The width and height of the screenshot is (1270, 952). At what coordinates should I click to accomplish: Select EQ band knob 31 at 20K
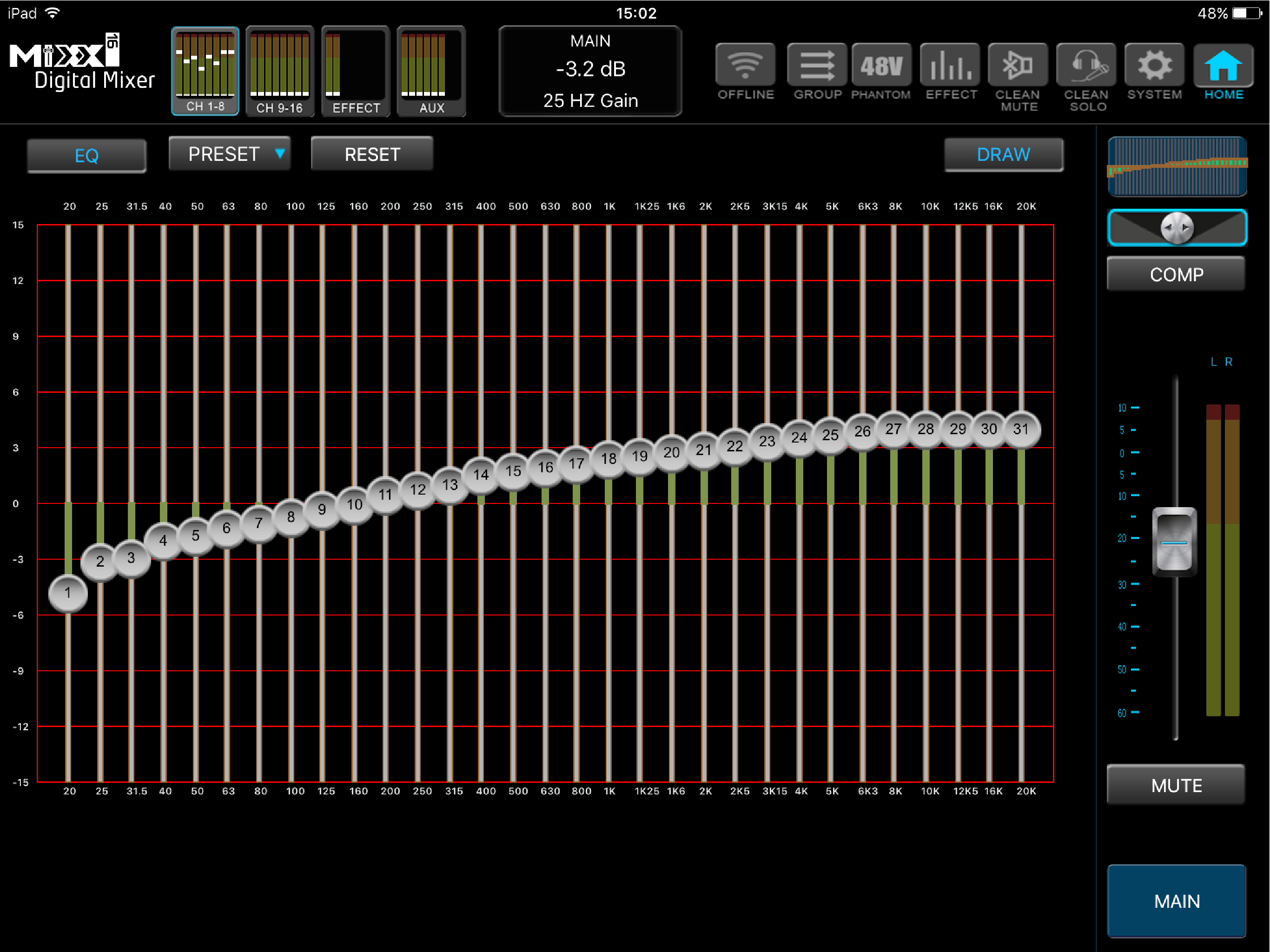pyautogui.click(x=1021, y=429)
